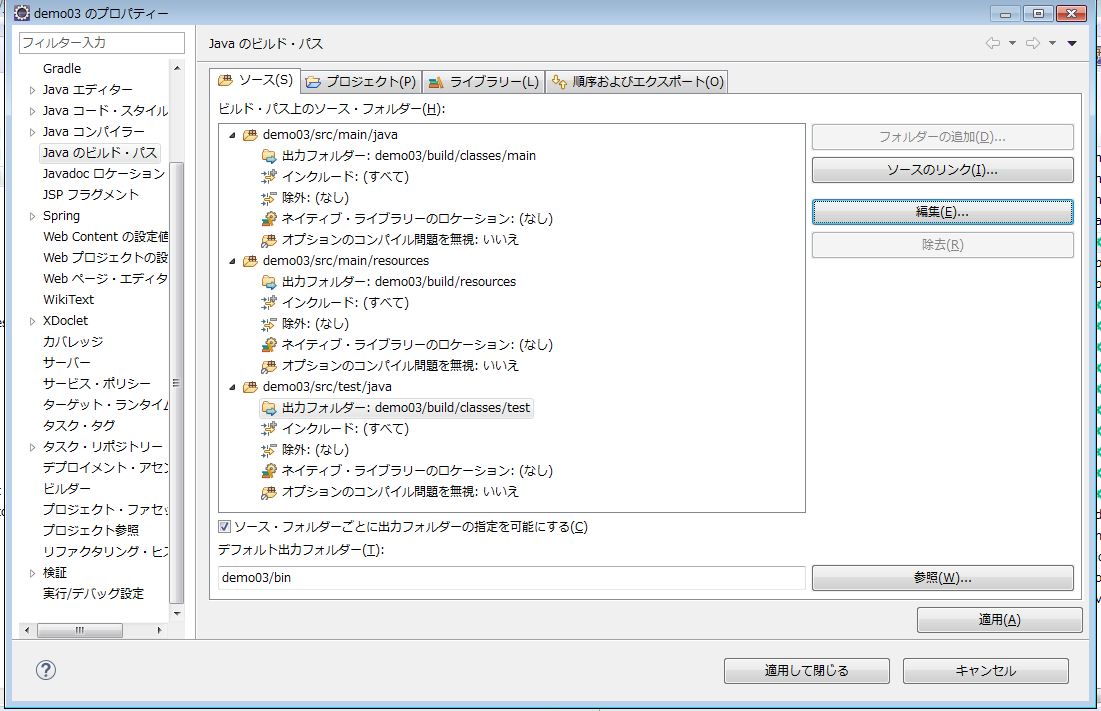Open the view menu dropdown arrow top right
This screenshot has height=711, width=1101.
coord(1073,42)
